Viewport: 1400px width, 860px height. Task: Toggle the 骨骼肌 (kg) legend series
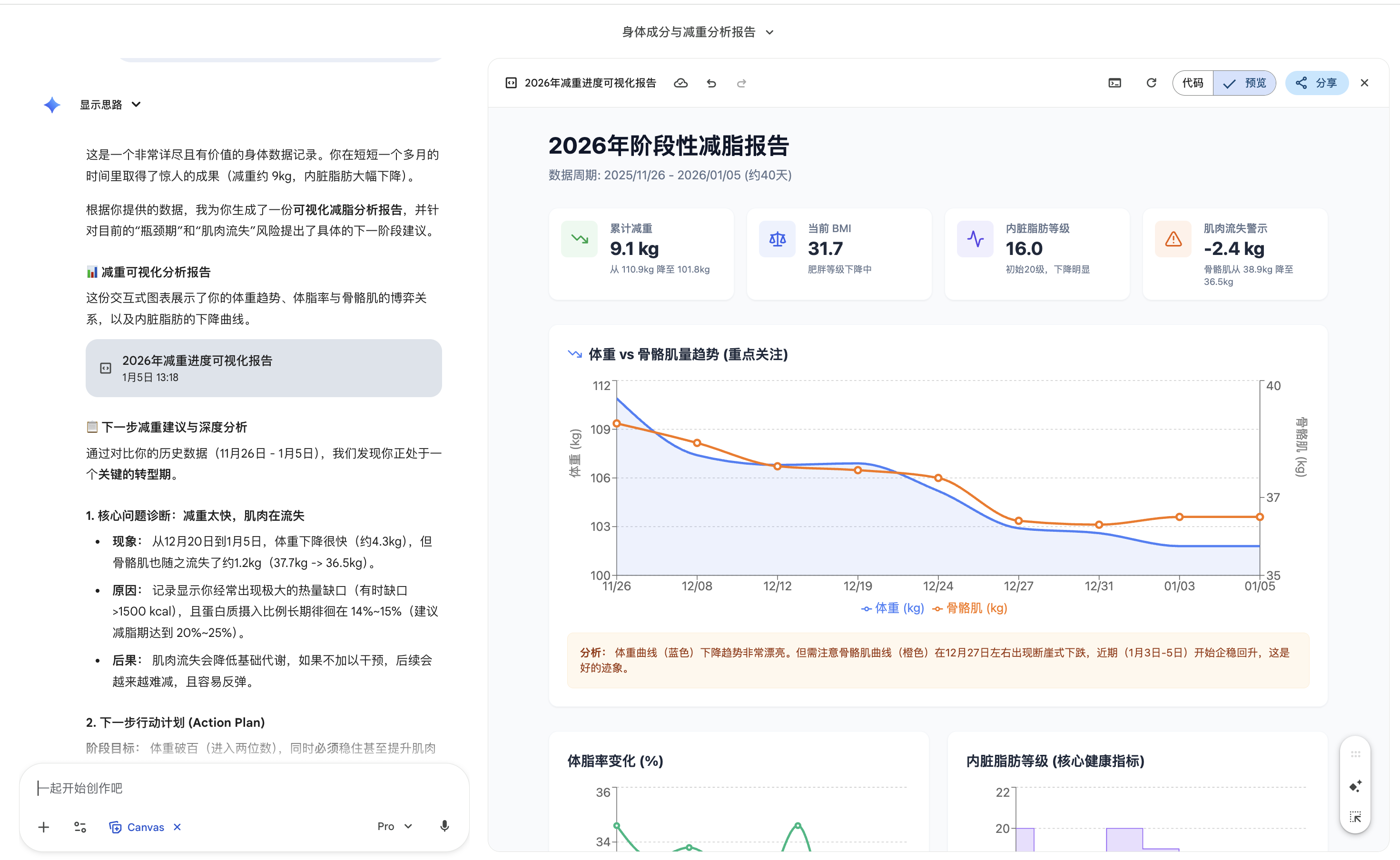coord(969,608)
